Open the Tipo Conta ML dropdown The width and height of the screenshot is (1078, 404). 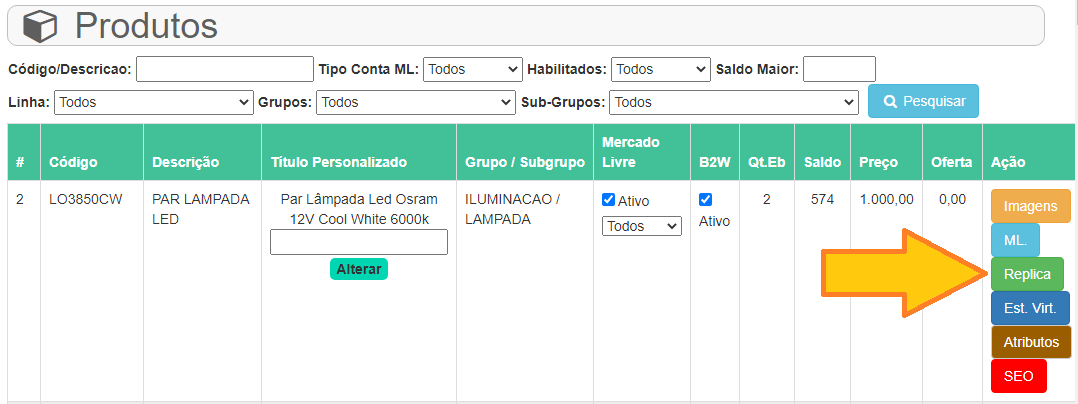pyautogui.click(x=472, y=69)
